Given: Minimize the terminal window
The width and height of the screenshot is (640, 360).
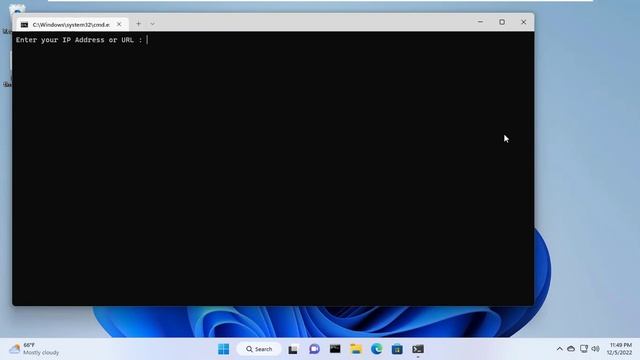Looking at the screenshot, I should coord(480,22).
